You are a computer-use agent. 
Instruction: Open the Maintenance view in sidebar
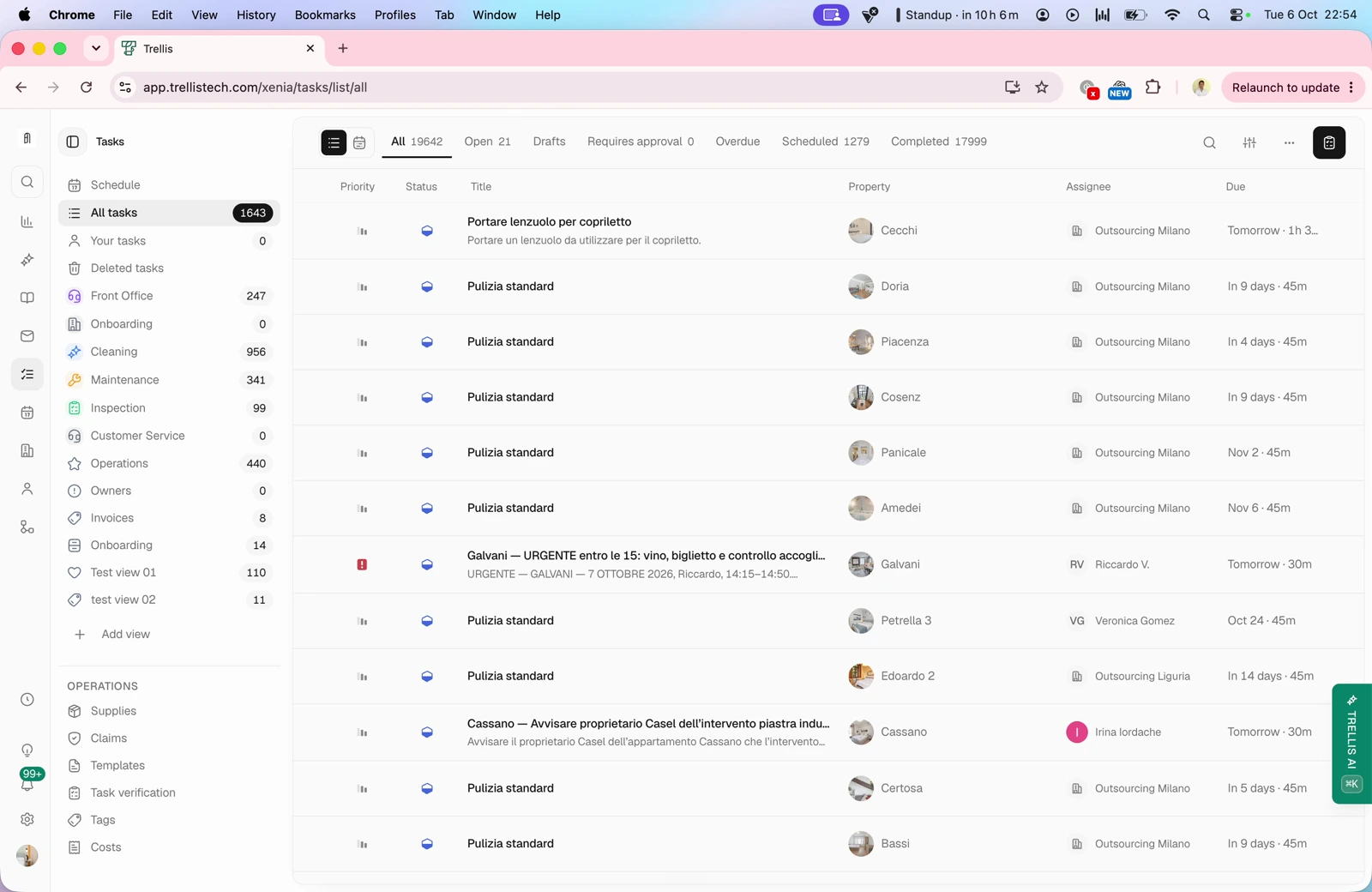(169, 380)
